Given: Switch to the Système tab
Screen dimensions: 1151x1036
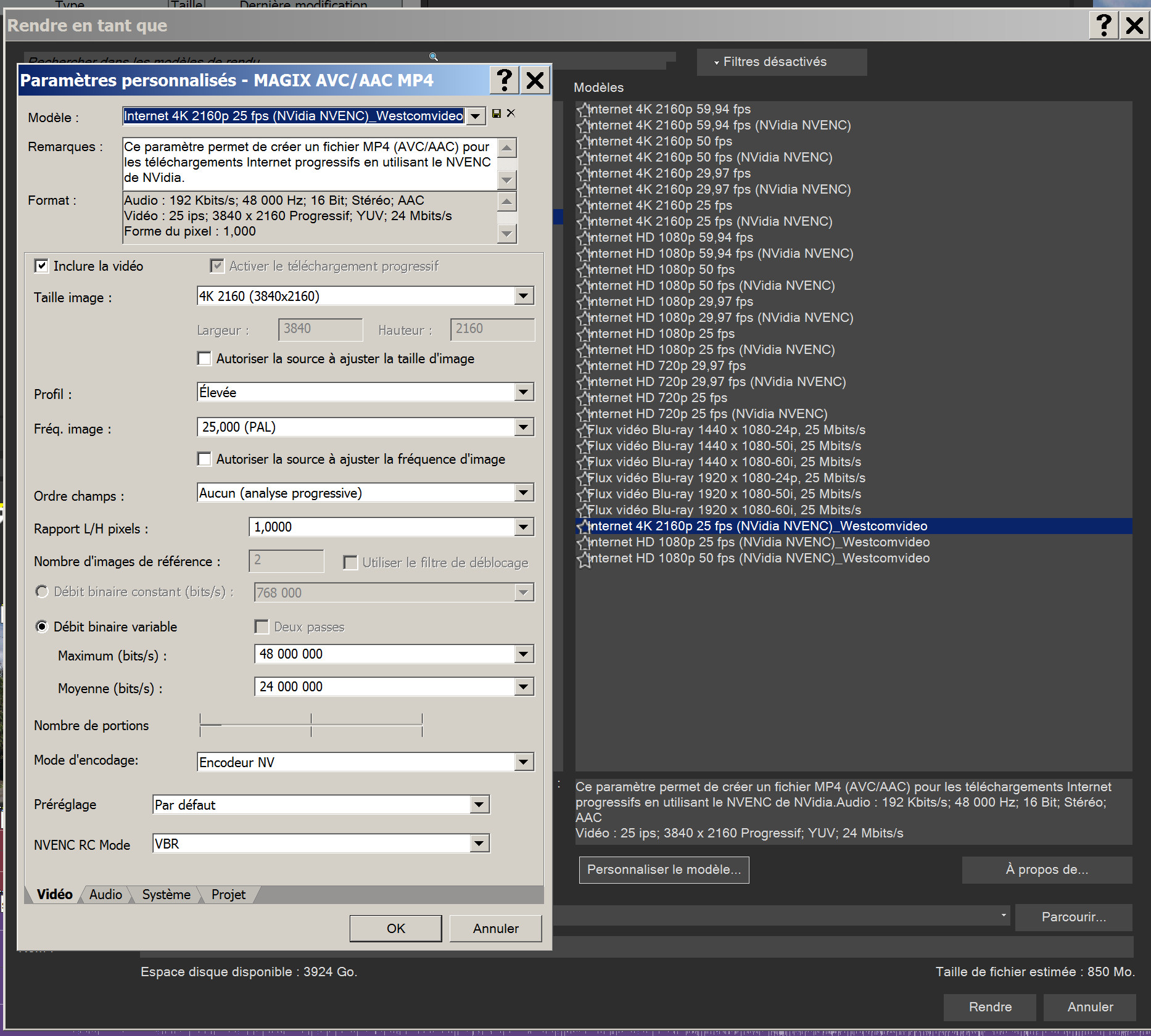Looking at the screenshot, I should [166, 895].
